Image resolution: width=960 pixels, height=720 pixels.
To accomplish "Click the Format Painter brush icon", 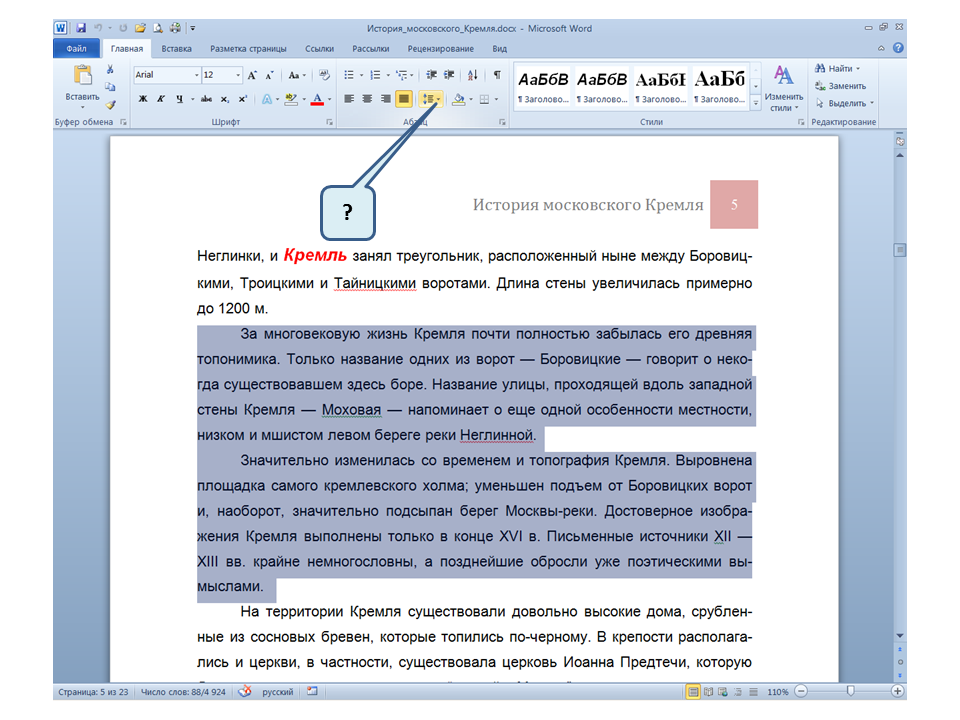I will pos(111,104).
